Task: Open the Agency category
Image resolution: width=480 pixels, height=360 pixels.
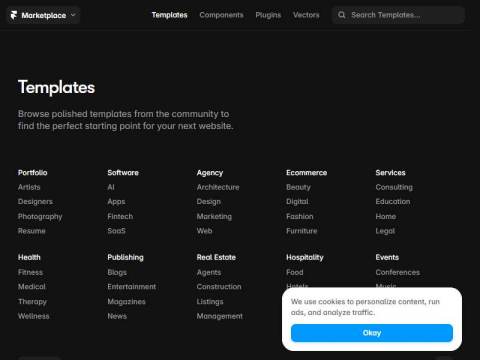Action: point(210,173)
